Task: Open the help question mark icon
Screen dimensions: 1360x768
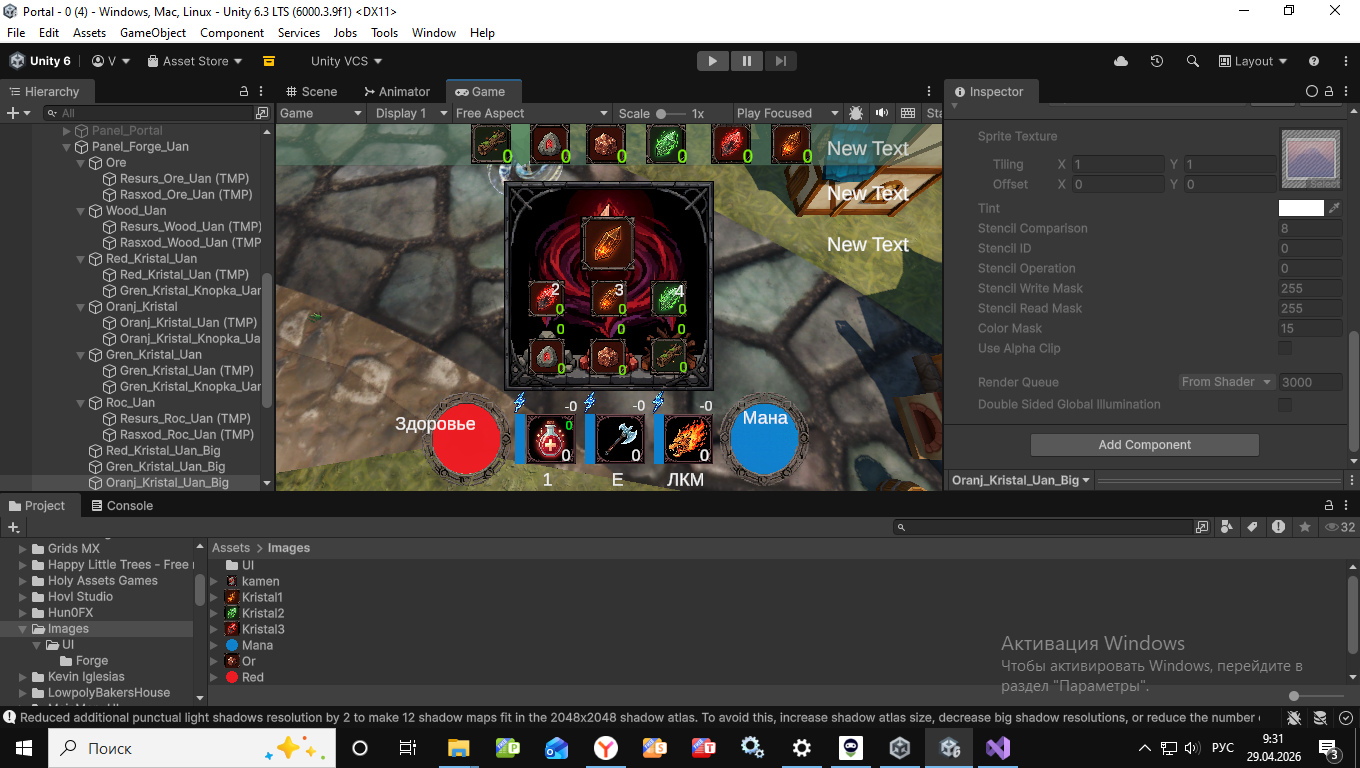Action: coord(1314,61)
